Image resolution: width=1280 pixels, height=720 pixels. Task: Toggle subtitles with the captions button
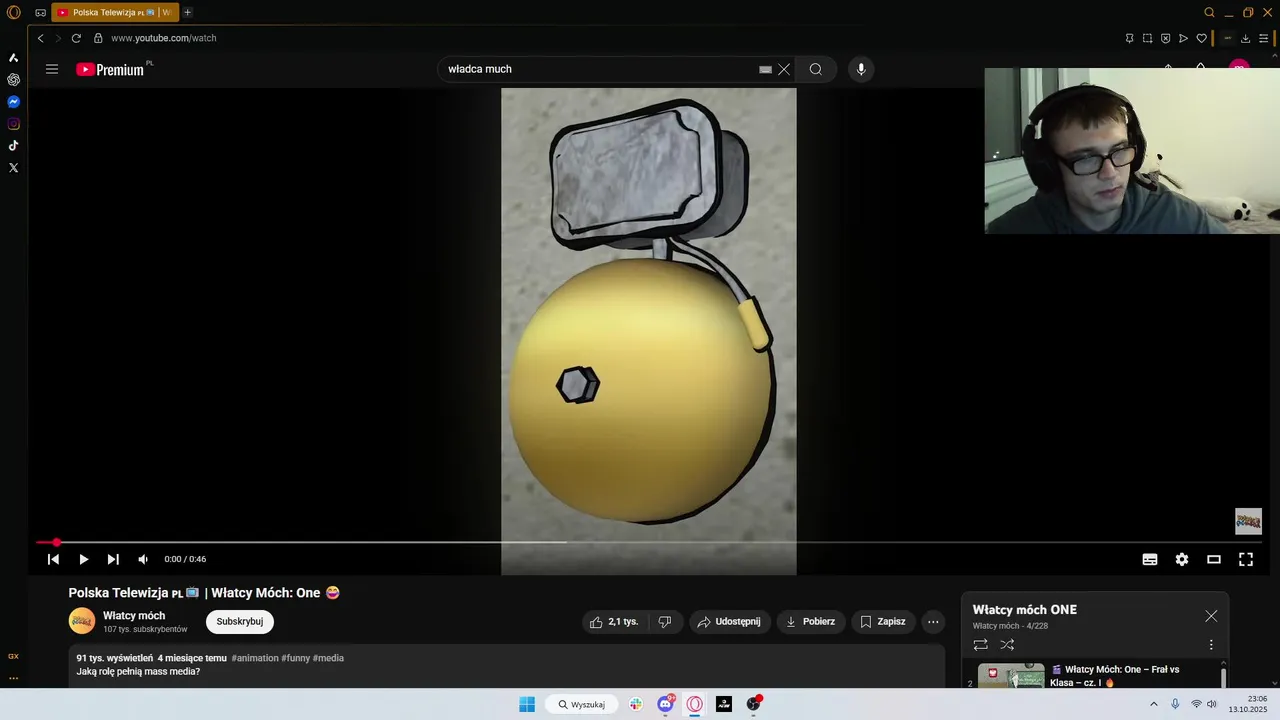tap(1150, 559)
